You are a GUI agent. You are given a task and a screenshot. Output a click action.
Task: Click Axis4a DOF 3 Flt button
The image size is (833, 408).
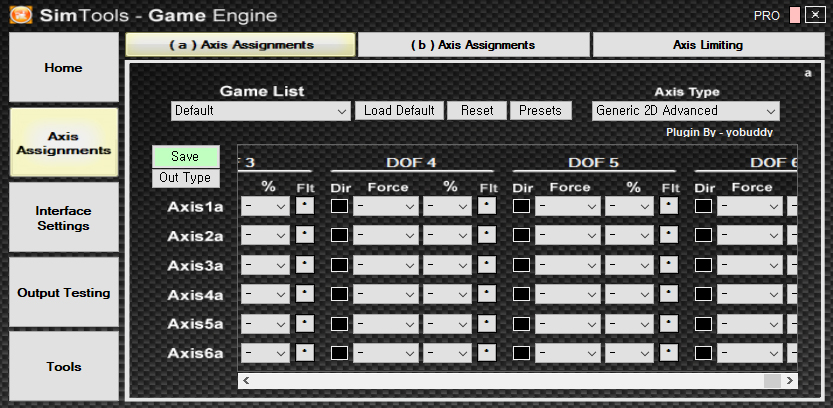305,293
